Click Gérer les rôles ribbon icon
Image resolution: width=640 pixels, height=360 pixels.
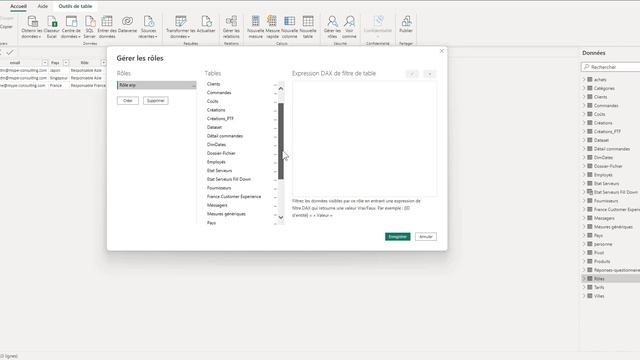pyautogui.click(x=332, y=27)
